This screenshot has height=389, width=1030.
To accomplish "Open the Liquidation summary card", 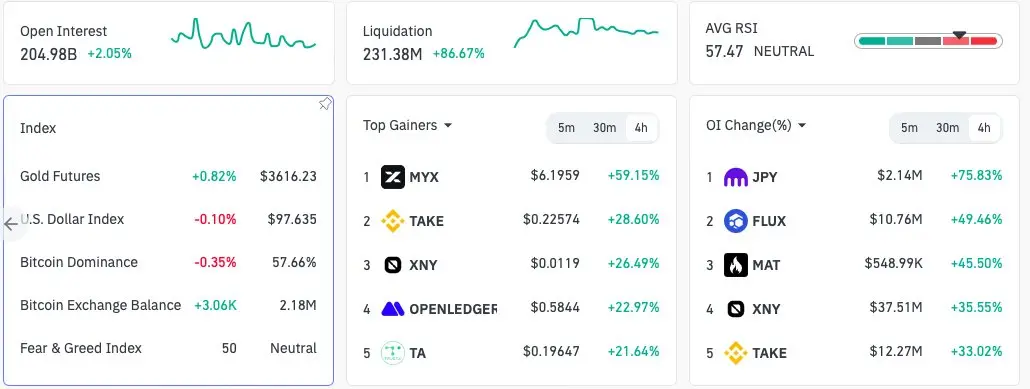I will tap(512, 43).
